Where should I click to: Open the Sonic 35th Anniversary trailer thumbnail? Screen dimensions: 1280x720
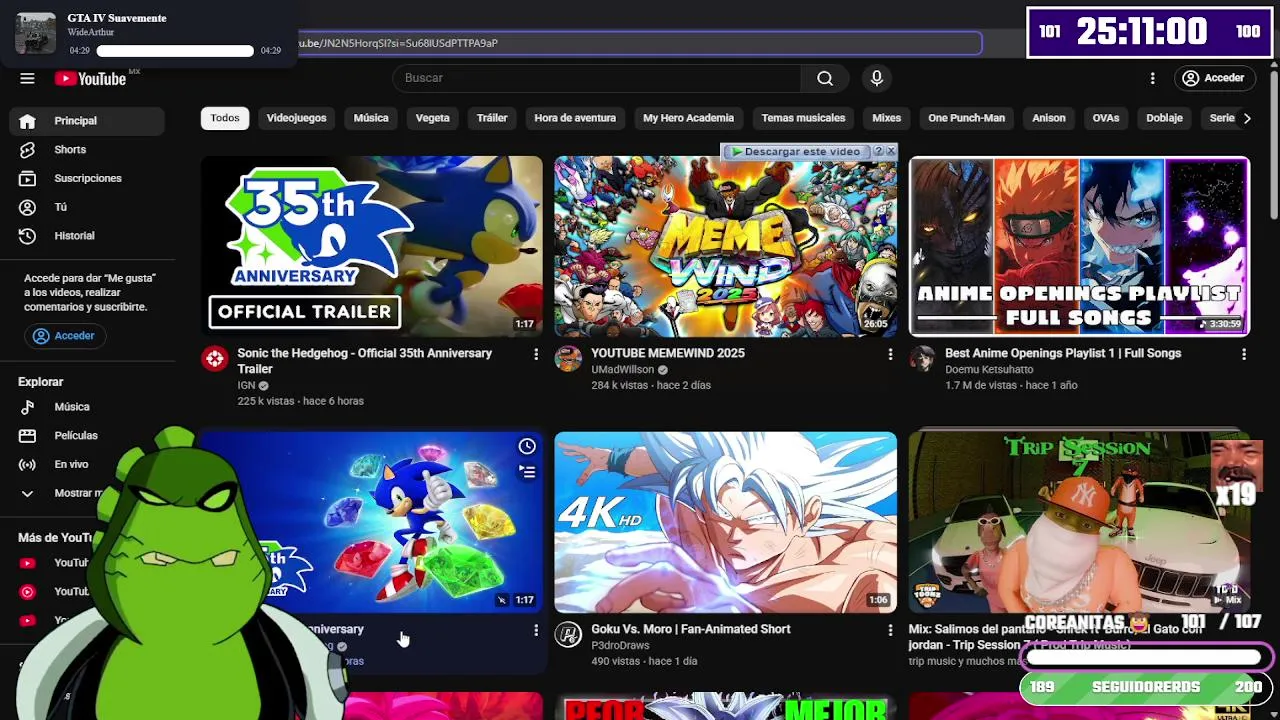click(371, 246)
